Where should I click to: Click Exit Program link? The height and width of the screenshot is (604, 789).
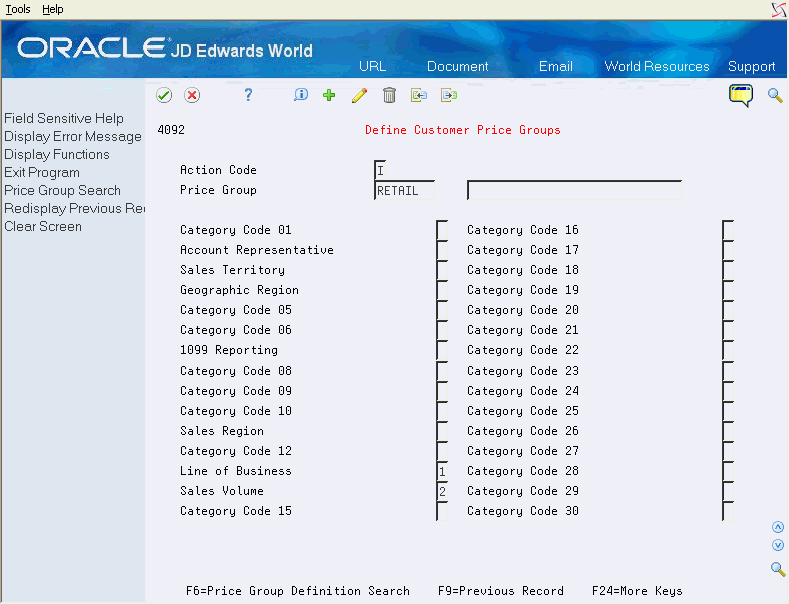[42, 173]
